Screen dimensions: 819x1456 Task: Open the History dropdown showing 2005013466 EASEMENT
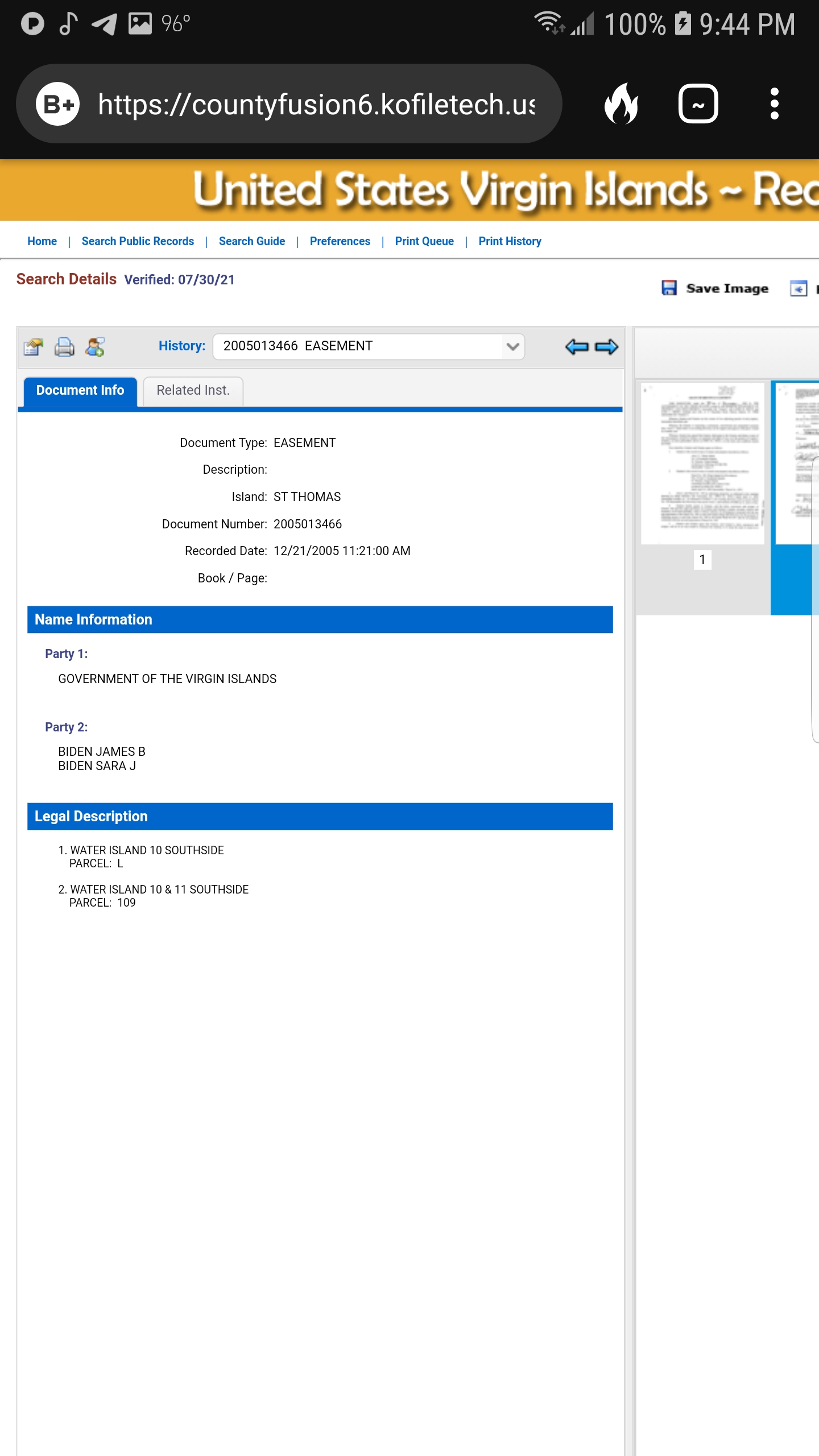pos(369,346)
